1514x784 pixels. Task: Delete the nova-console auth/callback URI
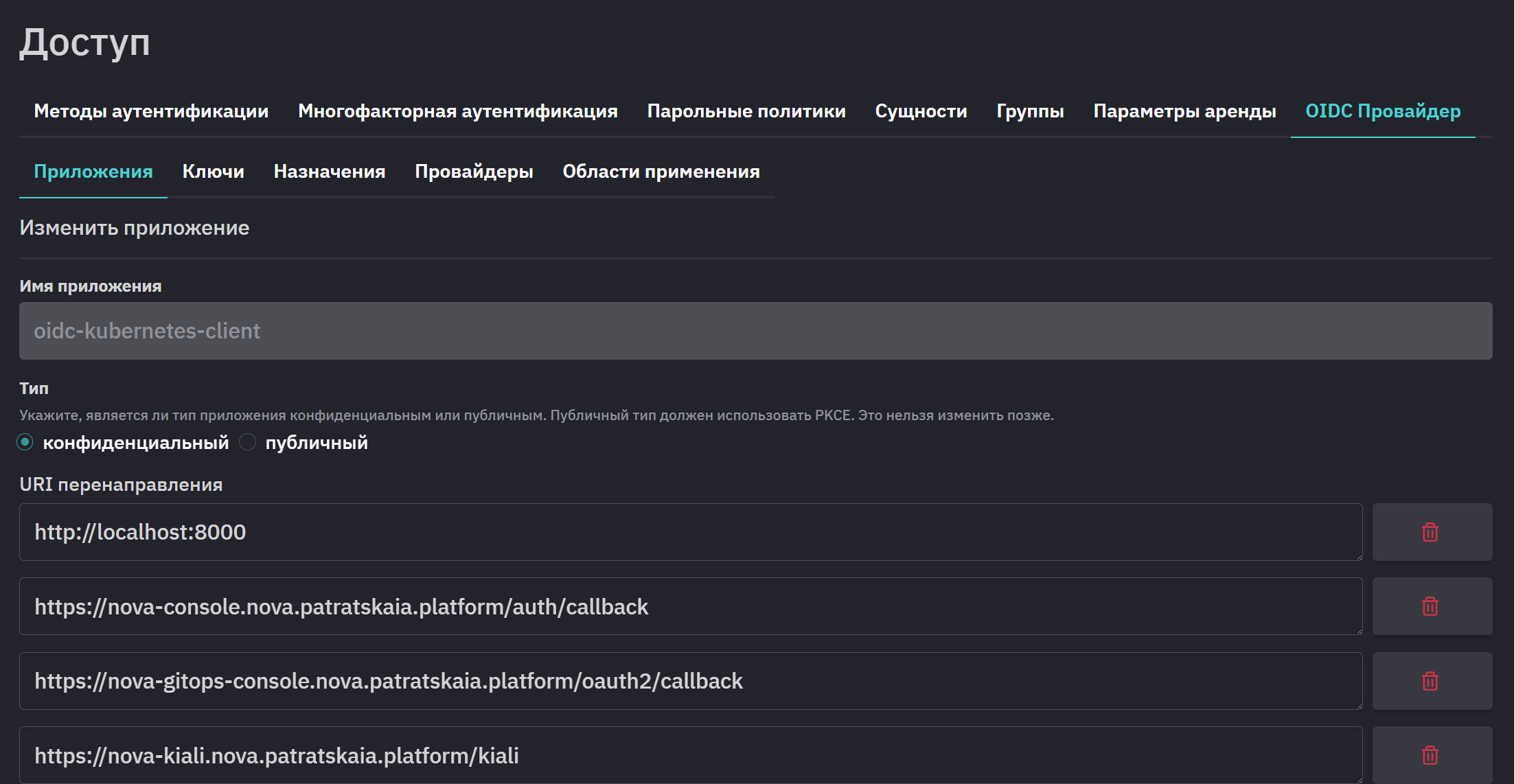(1432, 606)
